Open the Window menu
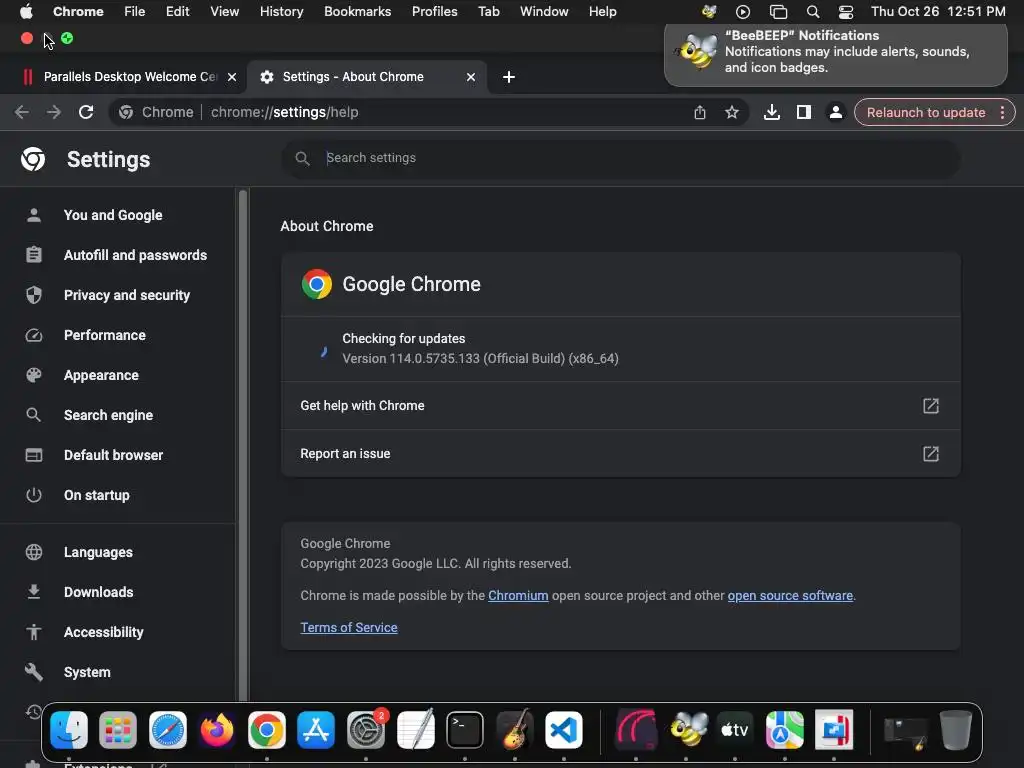The width and height of the screenshot is (1024, 768). click(544, 11)
